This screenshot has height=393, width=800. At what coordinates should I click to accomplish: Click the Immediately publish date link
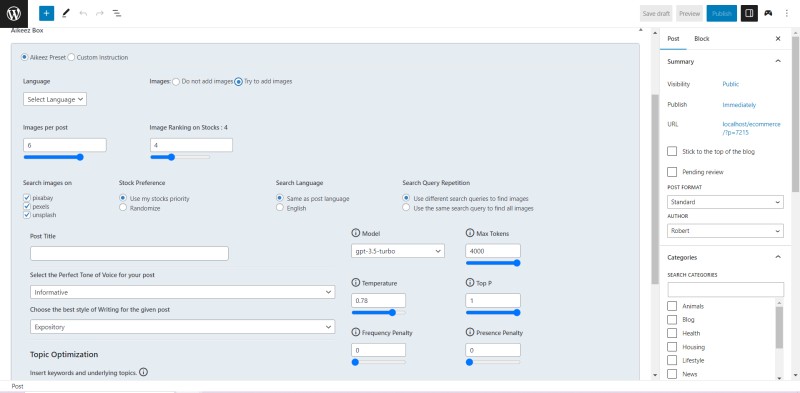click(x=739, y=105)
